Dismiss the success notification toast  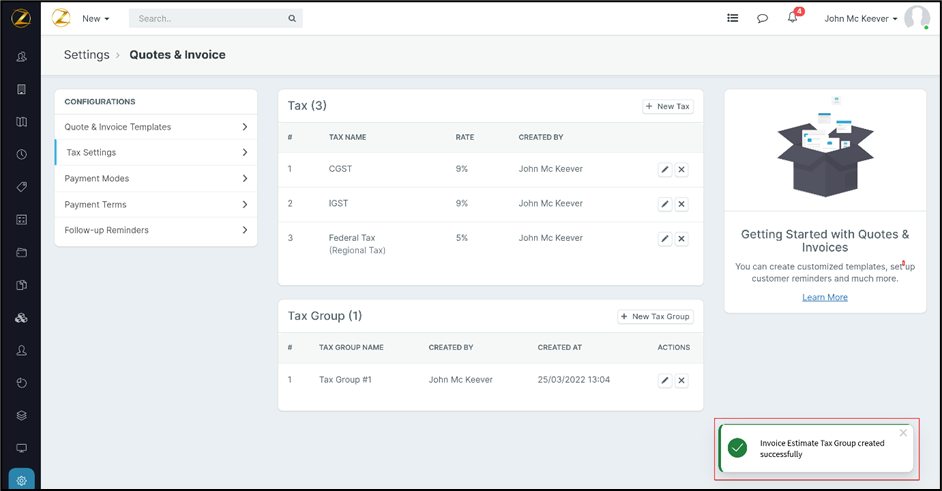[903, 433]
